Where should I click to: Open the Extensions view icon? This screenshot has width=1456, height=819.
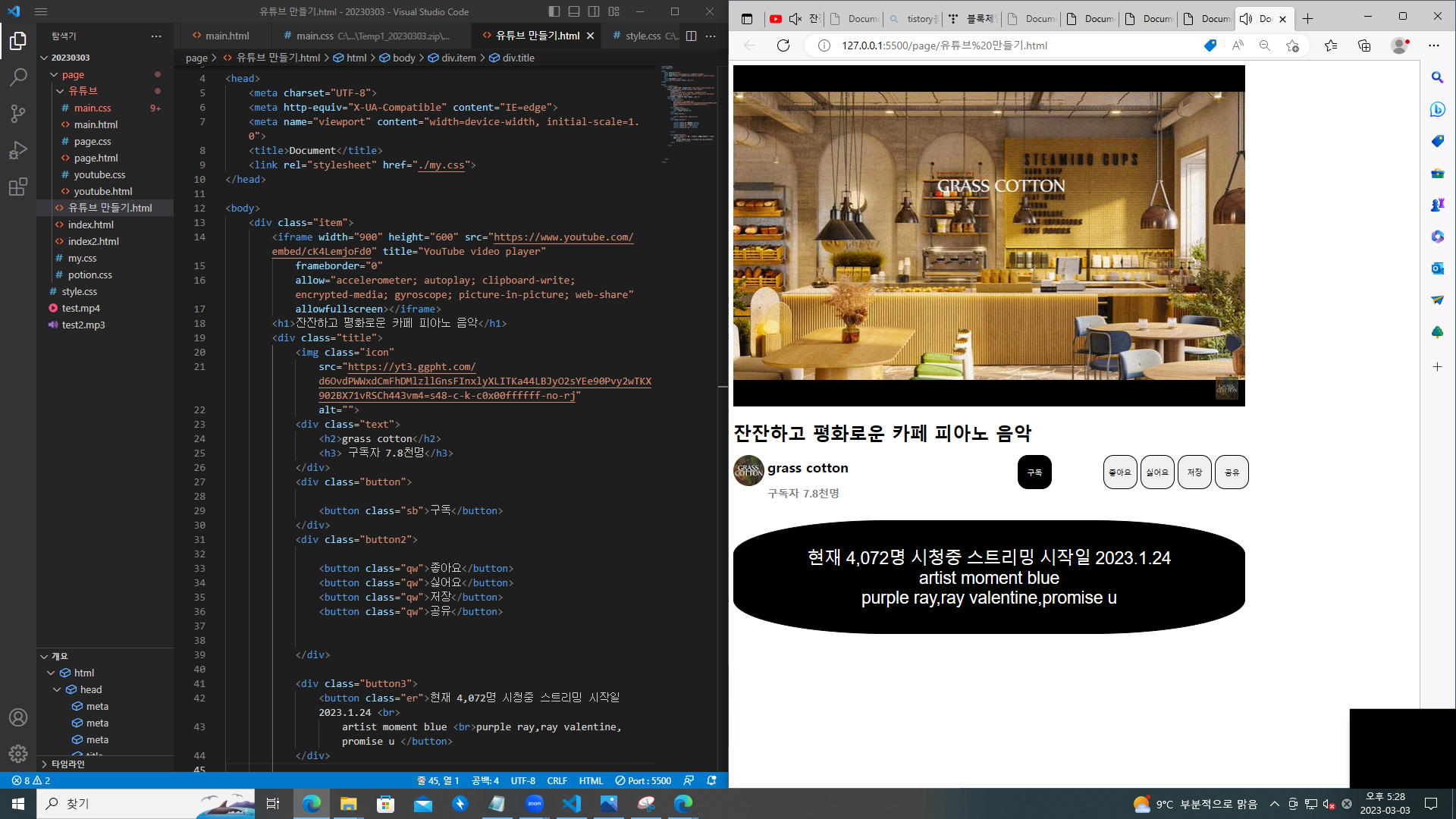click(18, 187)
